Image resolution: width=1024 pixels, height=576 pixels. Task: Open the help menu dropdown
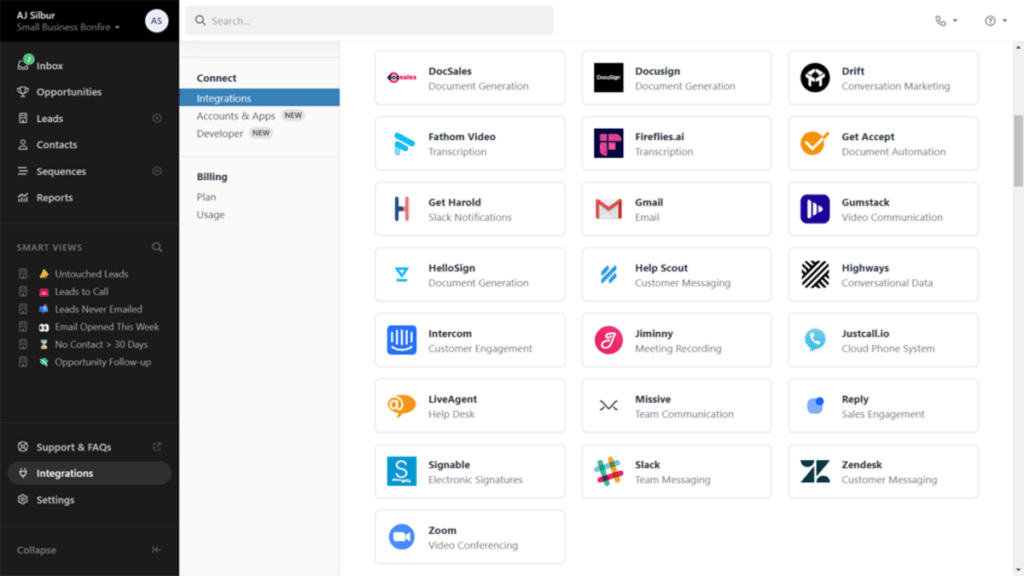(x=995, y=21)
